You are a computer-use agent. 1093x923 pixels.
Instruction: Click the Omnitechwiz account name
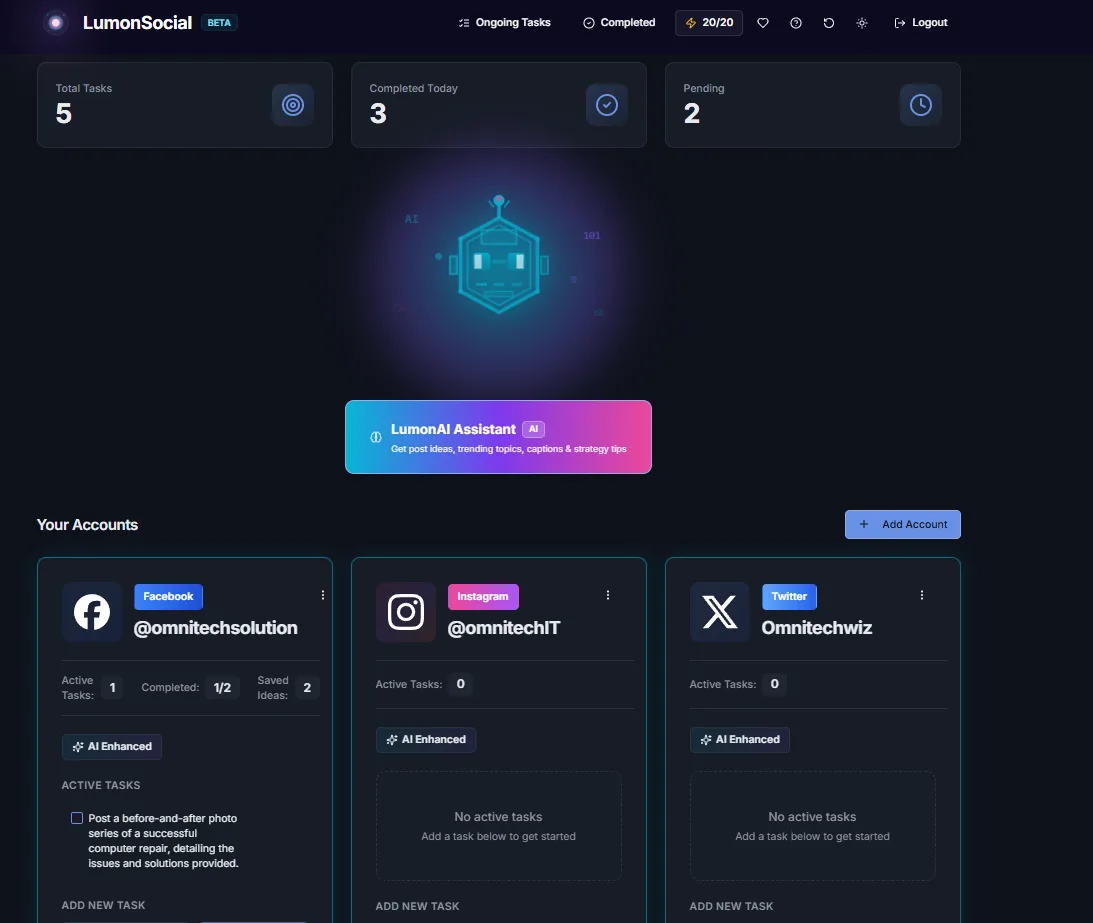pos(816,628)
